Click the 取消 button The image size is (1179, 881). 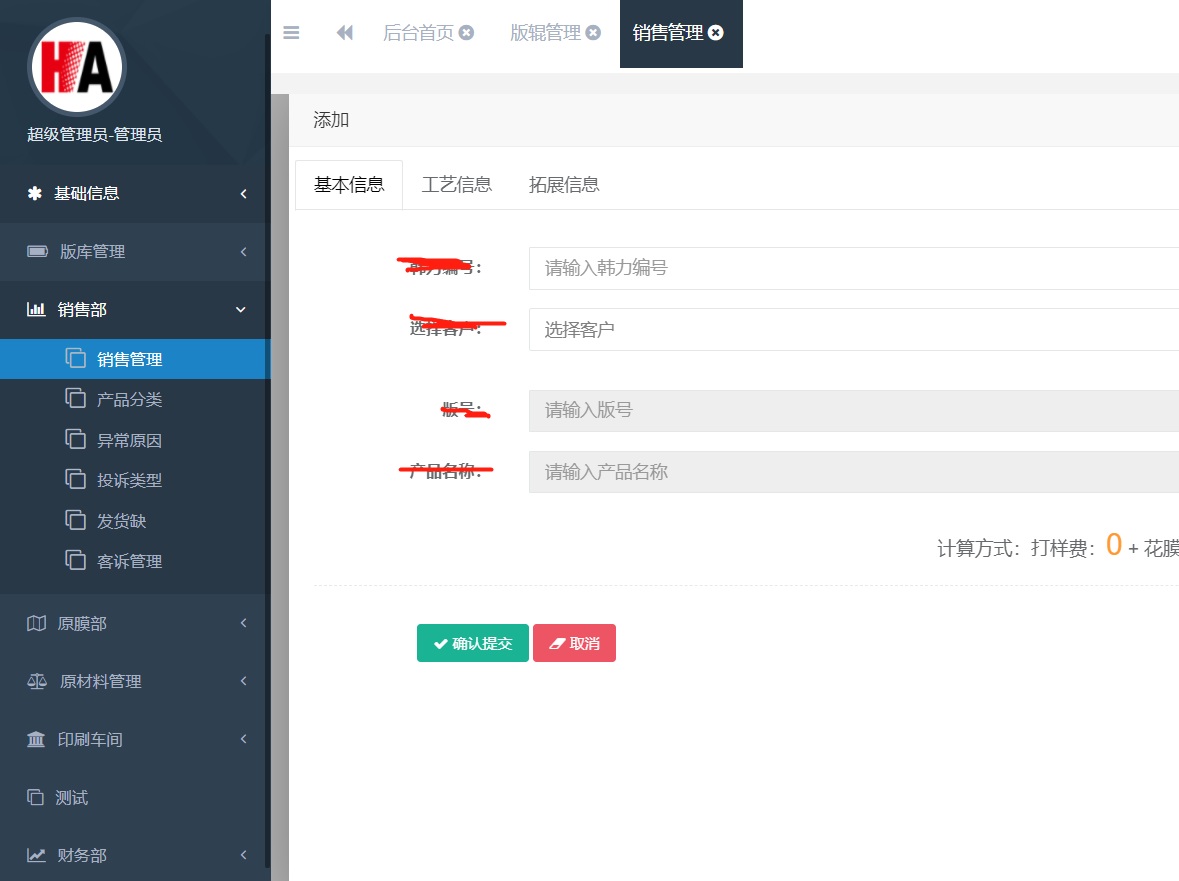pos(574,643)
